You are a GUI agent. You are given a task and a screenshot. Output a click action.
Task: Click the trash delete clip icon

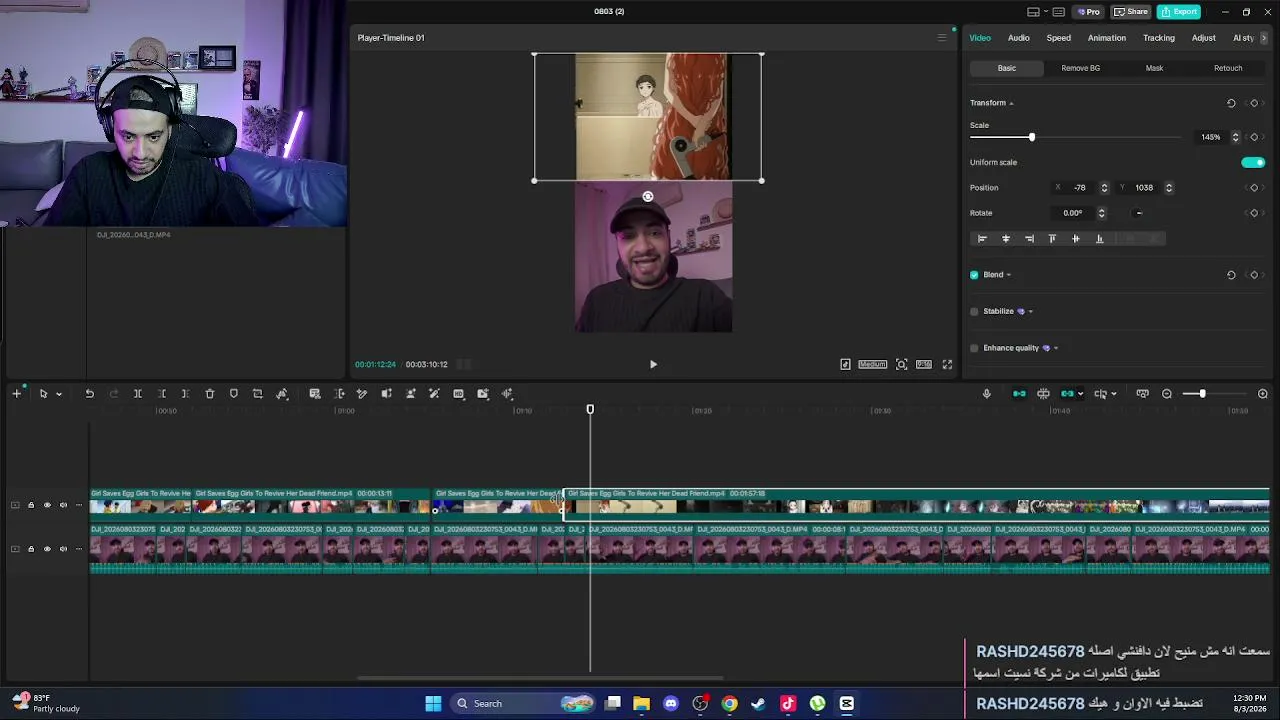tap(210, 394)
